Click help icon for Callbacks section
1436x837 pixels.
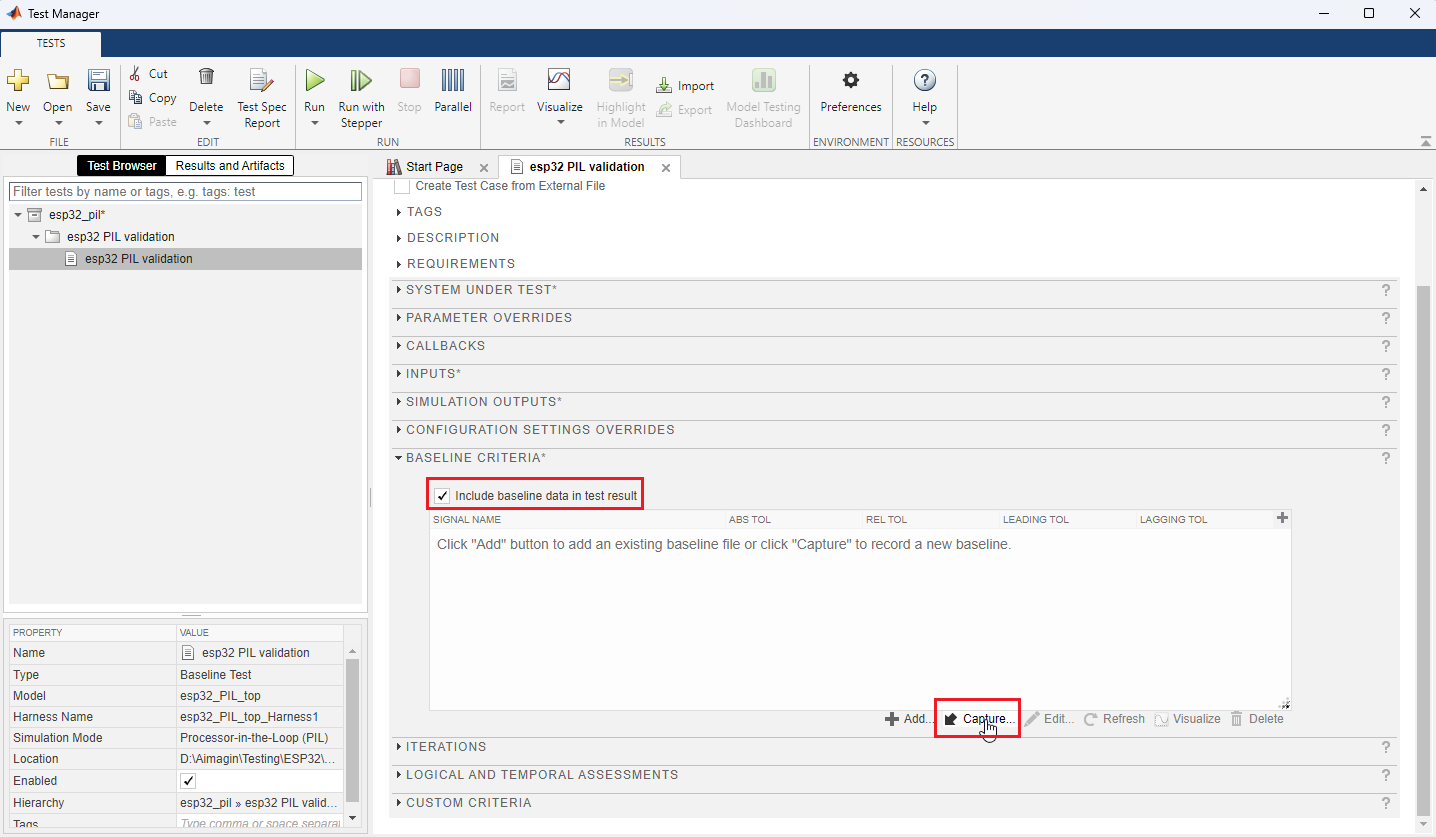(x=1386, y=346)
